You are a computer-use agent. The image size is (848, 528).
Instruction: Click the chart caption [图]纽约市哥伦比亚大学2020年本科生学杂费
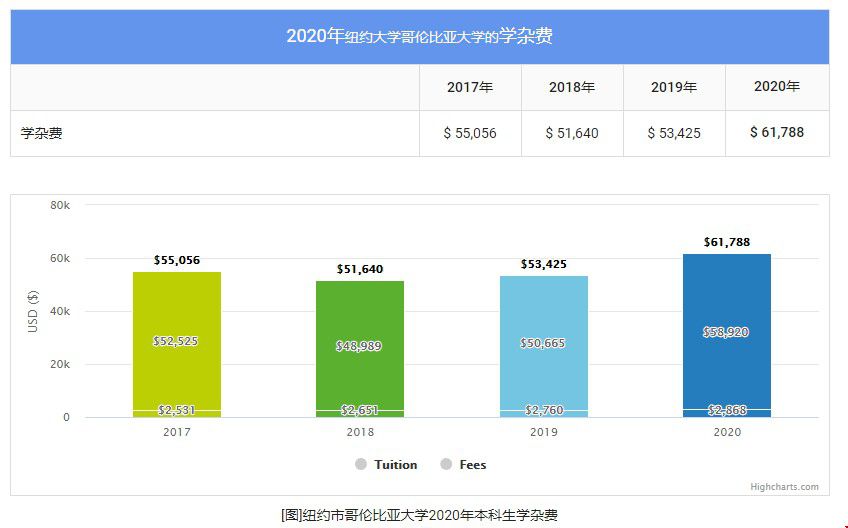coord(419,515)
